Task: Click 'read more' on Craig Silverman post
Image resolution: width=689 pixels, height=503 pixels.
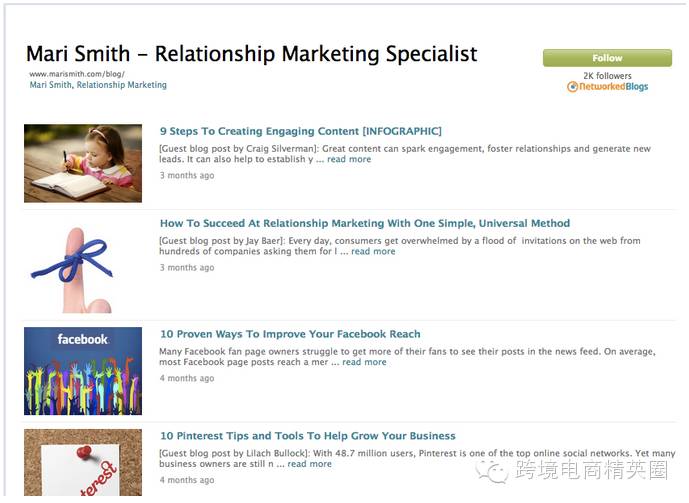Action: click(349, 159)
